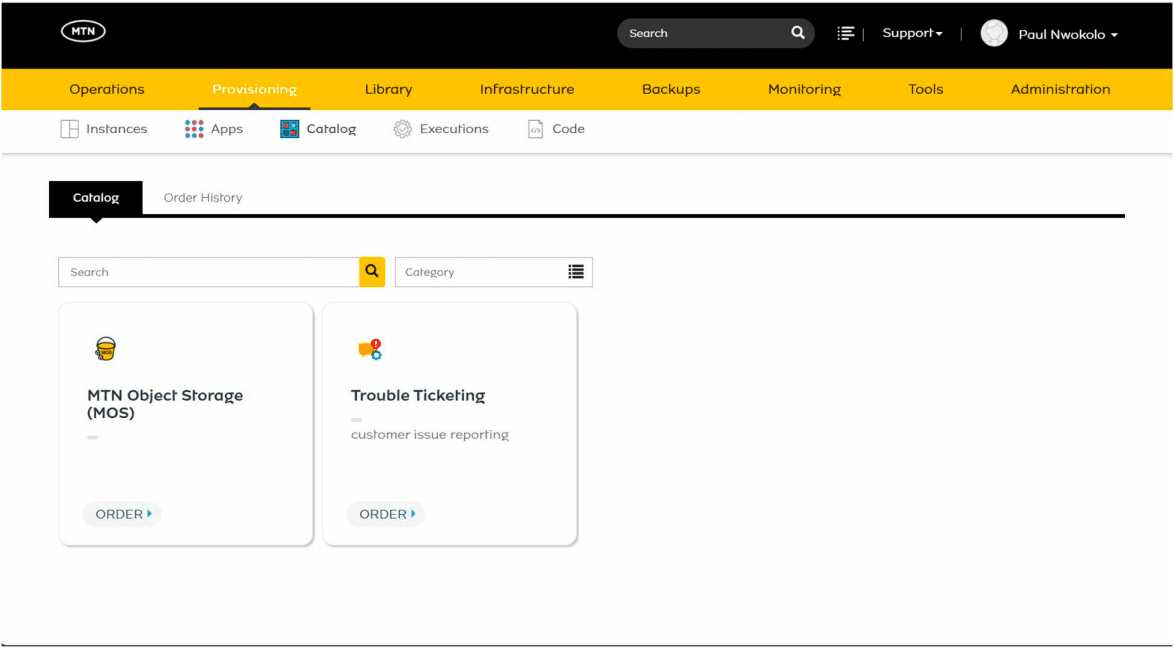This screenshot has height=656, width=1174.
Task: Go to the Administration menu
Action: (x=1060, y=89)
